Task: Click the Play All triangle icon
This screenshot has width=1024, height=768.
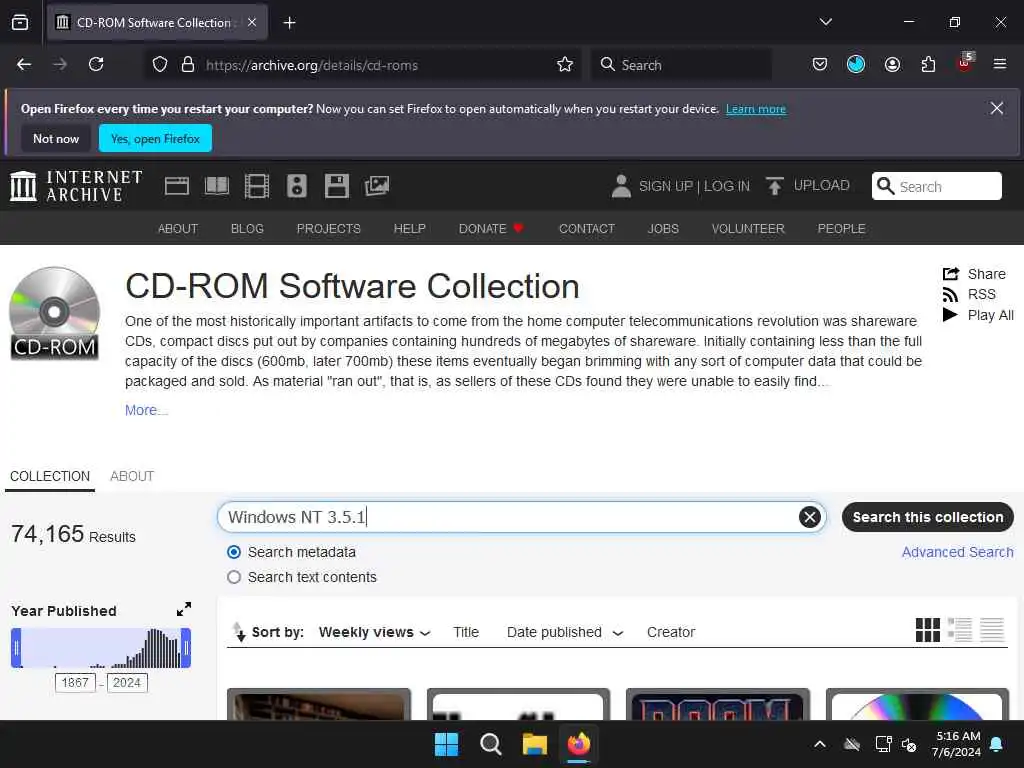Action: tap(950, 315)
